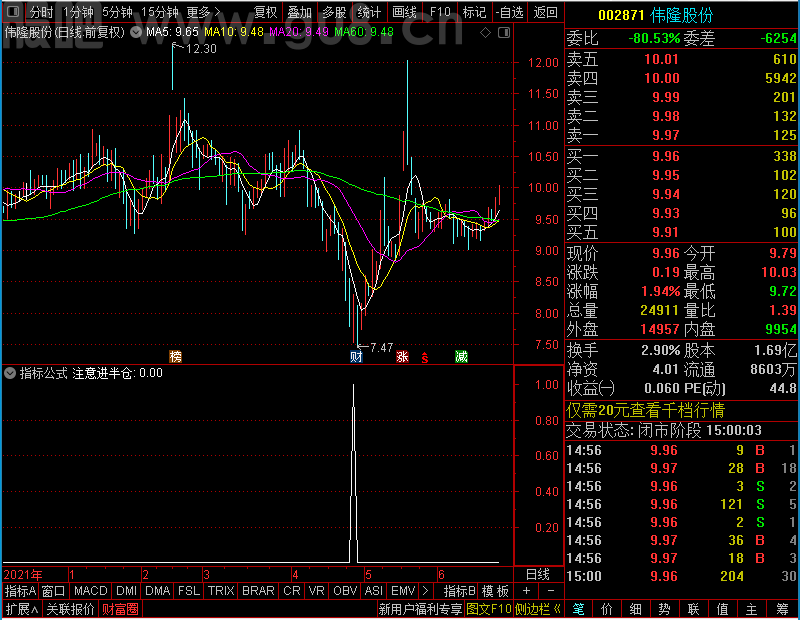The width and height of the screenshot is (800, 620).
Task: Click the 002871 伟隆股份 stock title
Action: coord(655,15)
